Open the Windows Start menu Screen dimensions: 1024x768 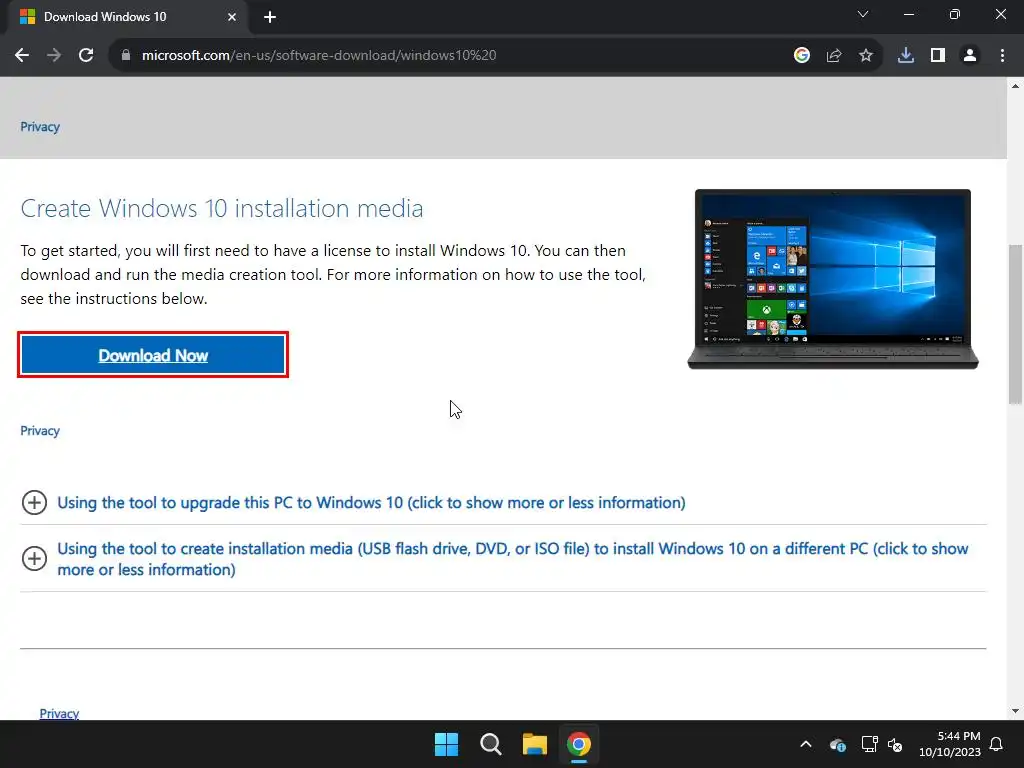(x=447, y=744)
